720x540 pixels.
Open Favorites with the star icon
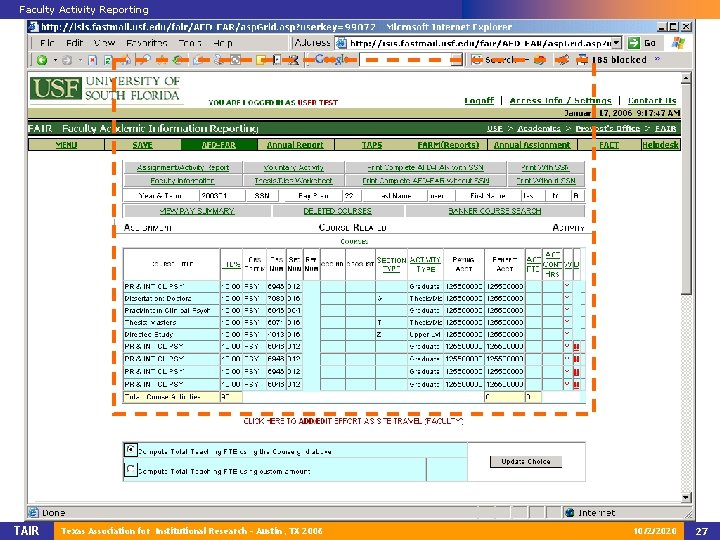click(x=162, y=60)
